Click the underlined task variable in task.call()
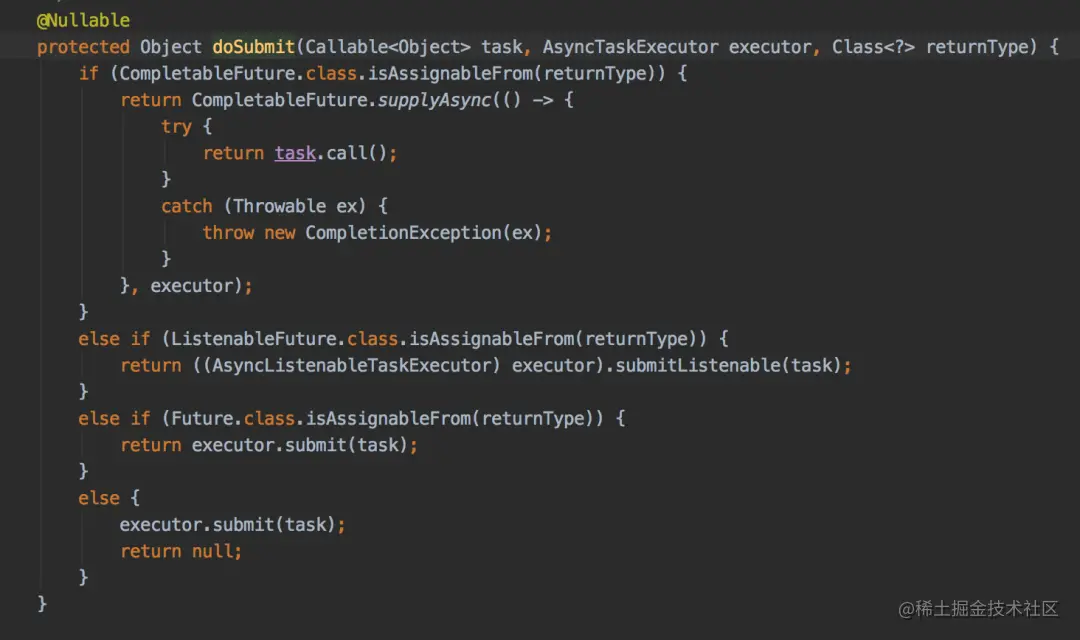Viewport: 1080px width, 640px height. click(x=295, y=153)
